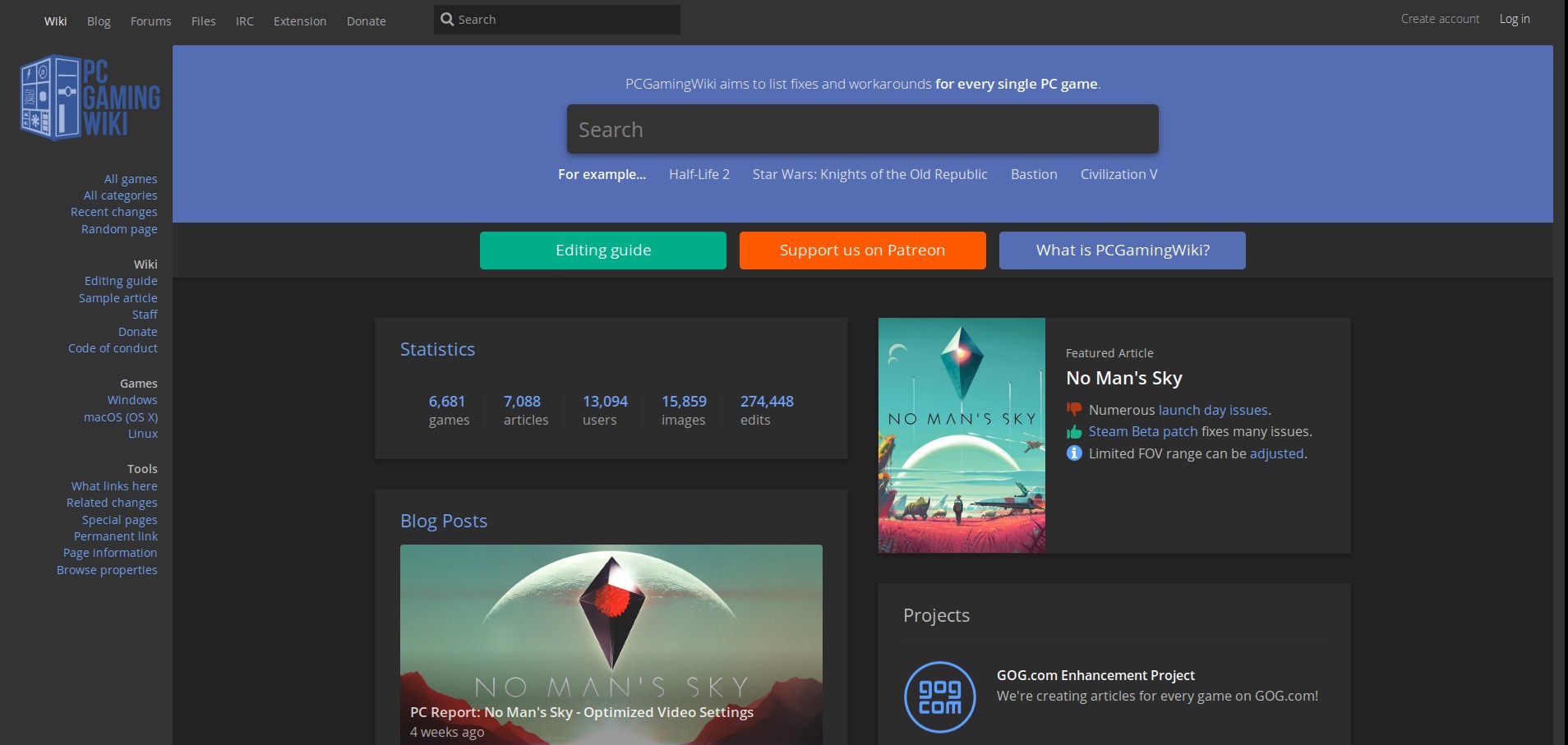This screenshot has width=1568, height=745.
Task: Select the Civilization V example link
Action: [1119, 174]
